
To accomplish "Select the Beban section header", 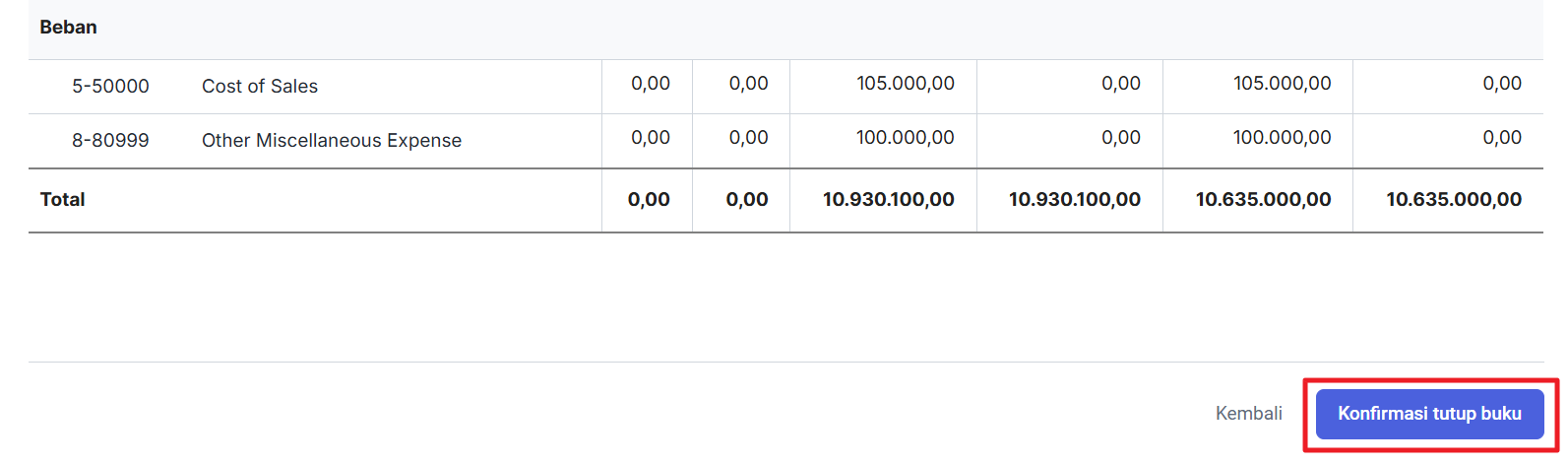I will (68, 27).
